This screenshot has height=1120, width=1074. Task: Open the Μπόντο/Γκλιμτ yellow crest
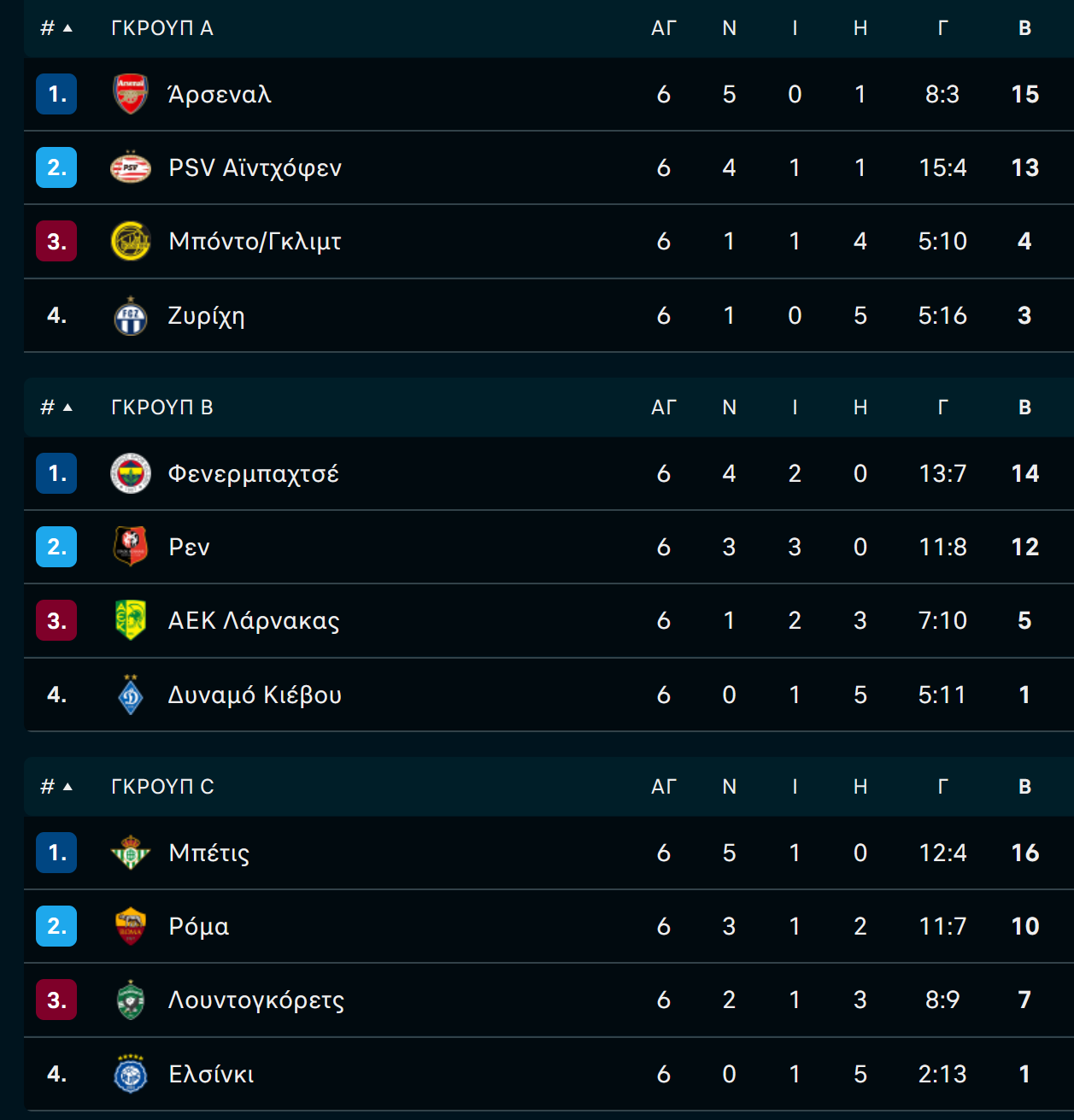pos(131,241)
